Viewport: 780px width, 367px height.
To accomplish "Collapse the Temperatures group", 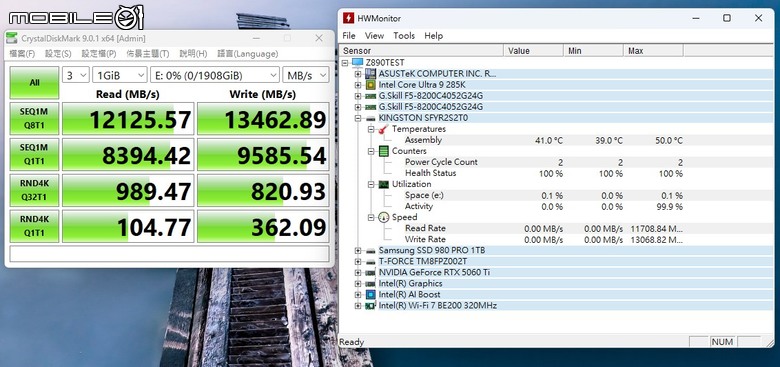I will point(371,129).
